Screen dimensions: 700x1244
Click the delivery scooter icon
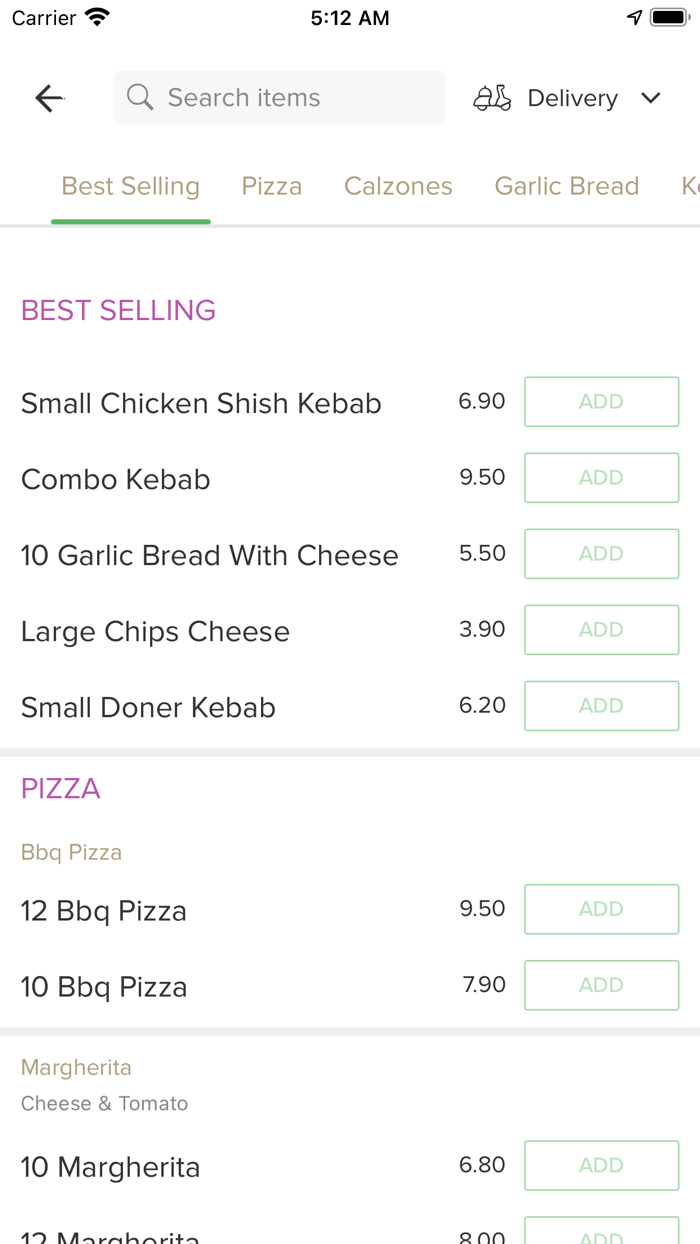click(491, 97)
